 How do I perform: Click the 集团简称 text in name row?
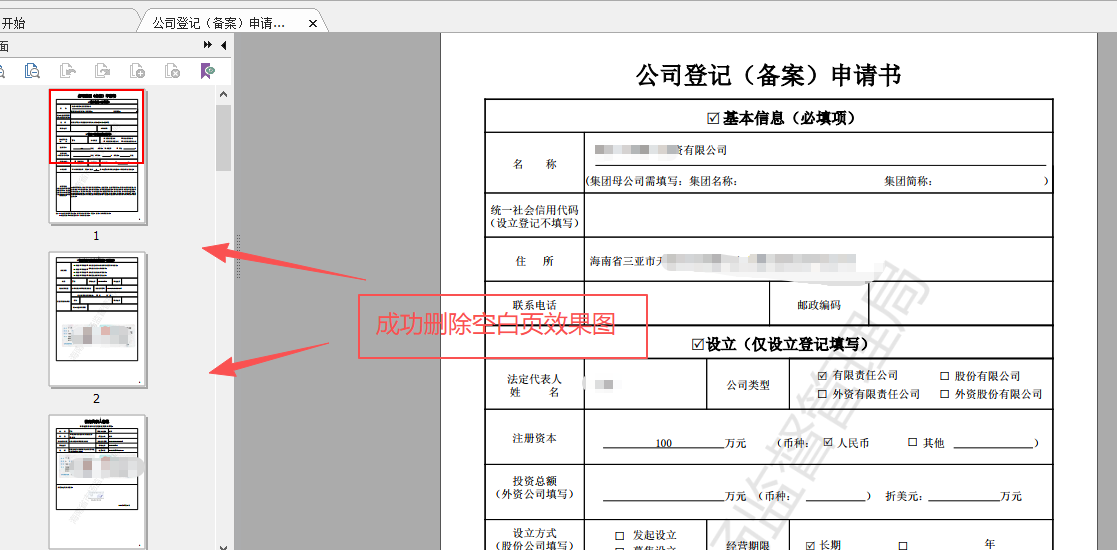pyautogui.click(x=908, y=182)
